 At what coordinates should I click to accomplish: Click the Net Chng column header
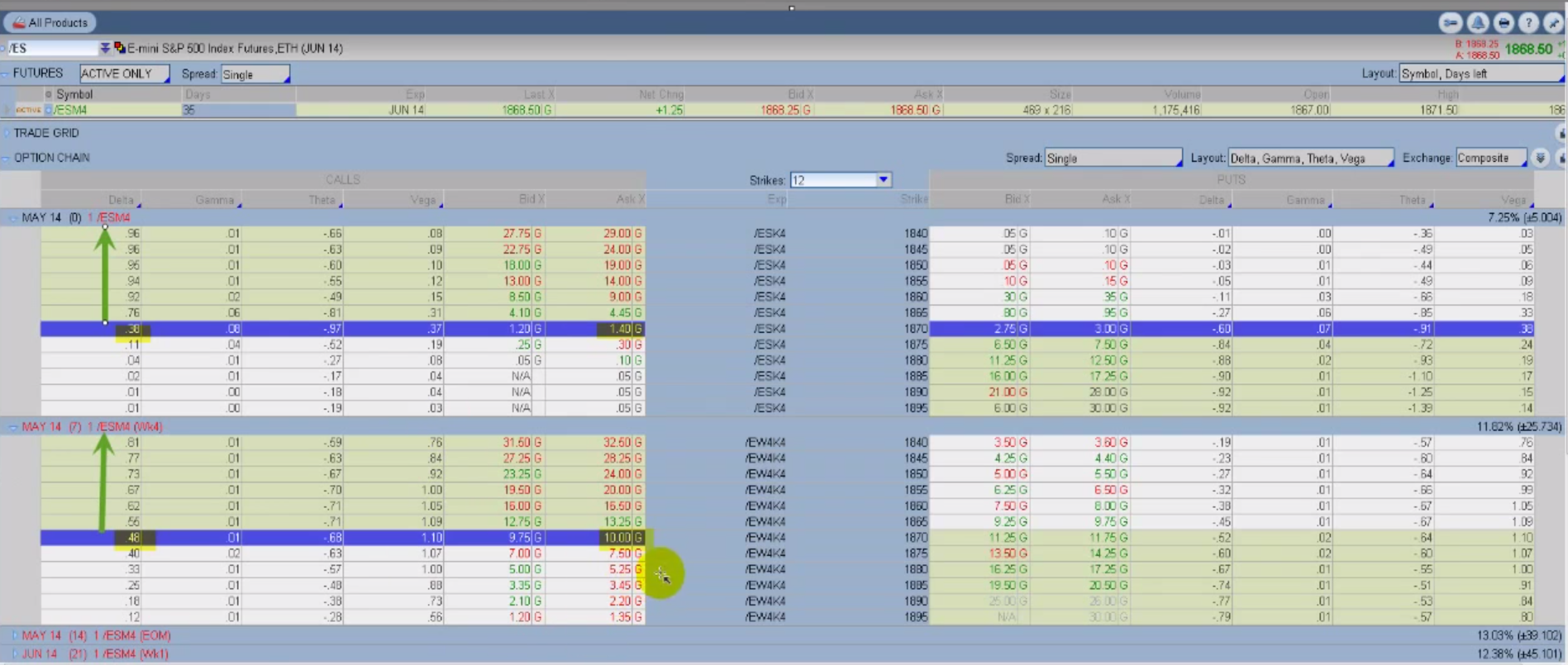click(661, 95)
